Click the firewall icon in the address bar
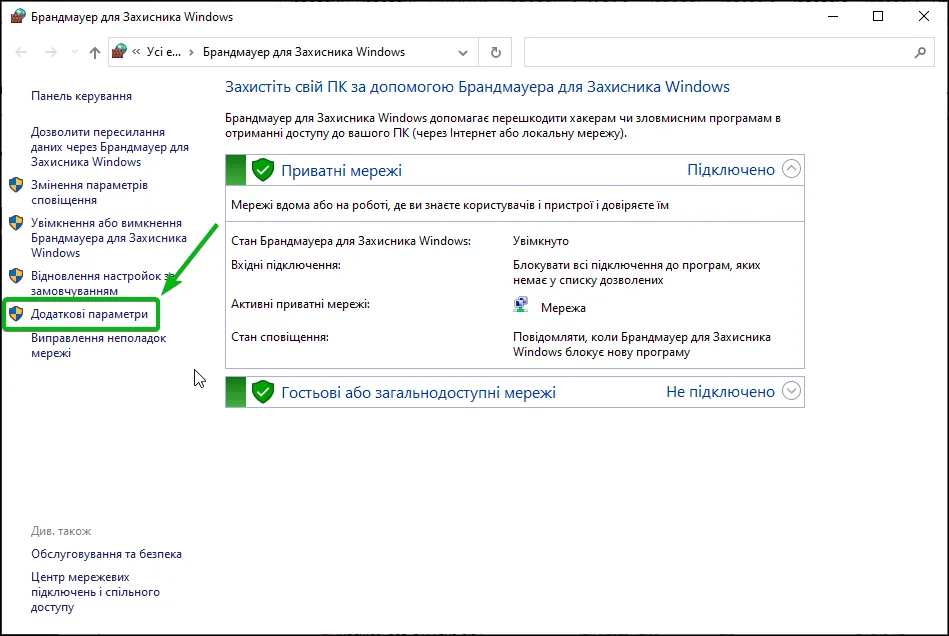The width and height of the screenshot is (949, 636). 120,51
